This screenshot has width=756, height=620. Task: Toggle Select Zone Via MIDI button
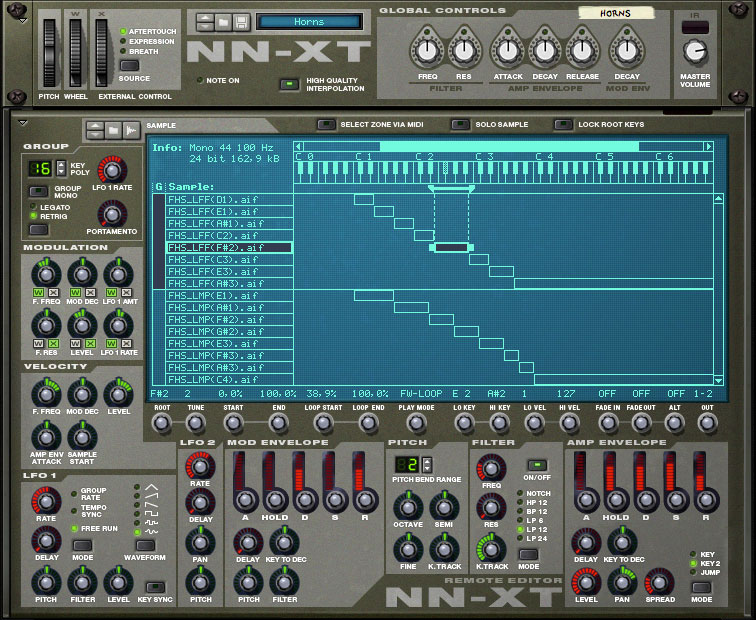click(326, 124)
